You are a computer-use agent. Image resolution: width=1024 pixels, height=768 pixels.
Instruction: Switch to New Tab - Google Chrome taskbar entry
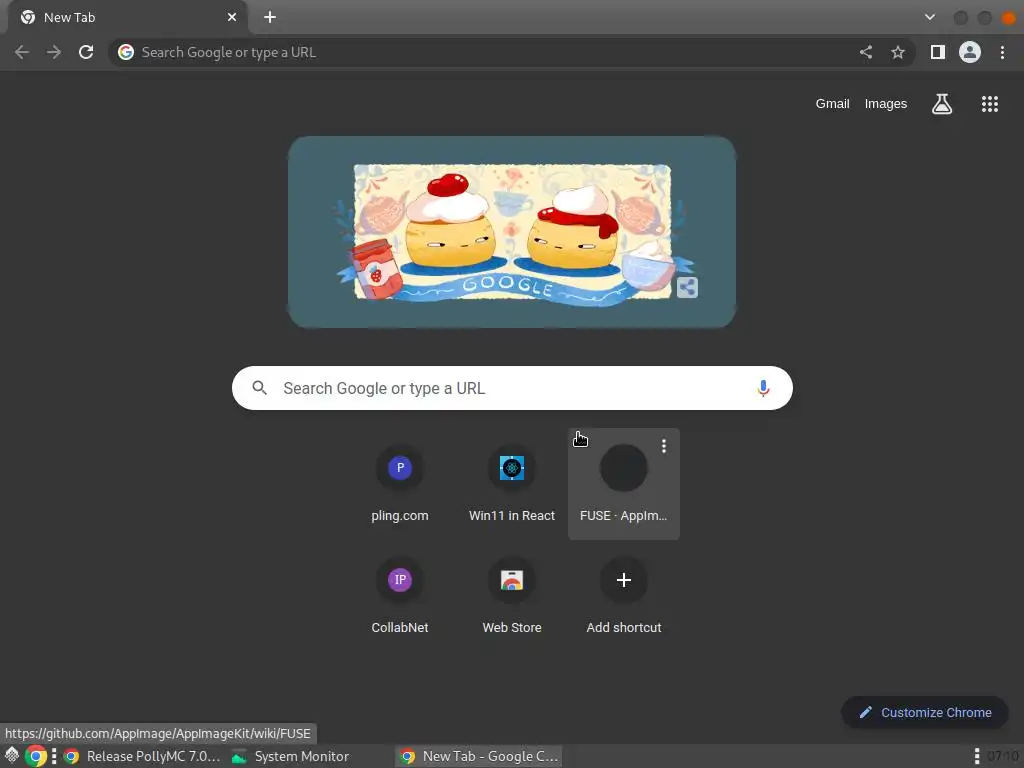click(480, 756)
